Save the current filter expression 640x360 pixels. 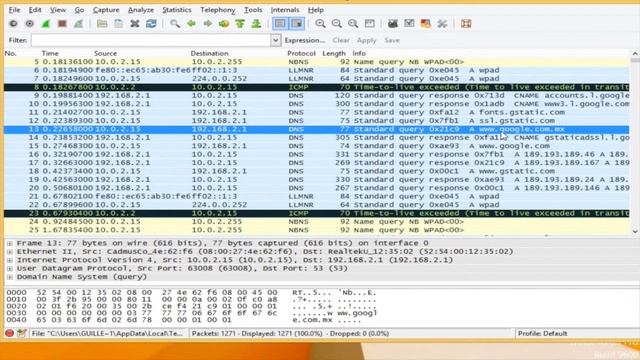click(x=392, y=40)
